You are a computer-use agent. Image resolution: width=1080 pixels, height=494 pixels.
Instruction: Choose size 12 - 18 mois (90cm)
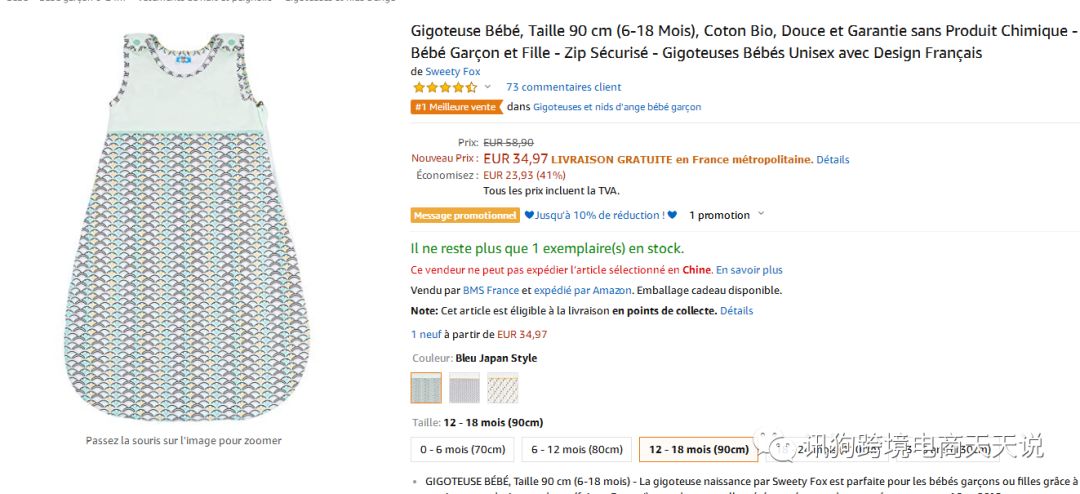coord(698,450)
